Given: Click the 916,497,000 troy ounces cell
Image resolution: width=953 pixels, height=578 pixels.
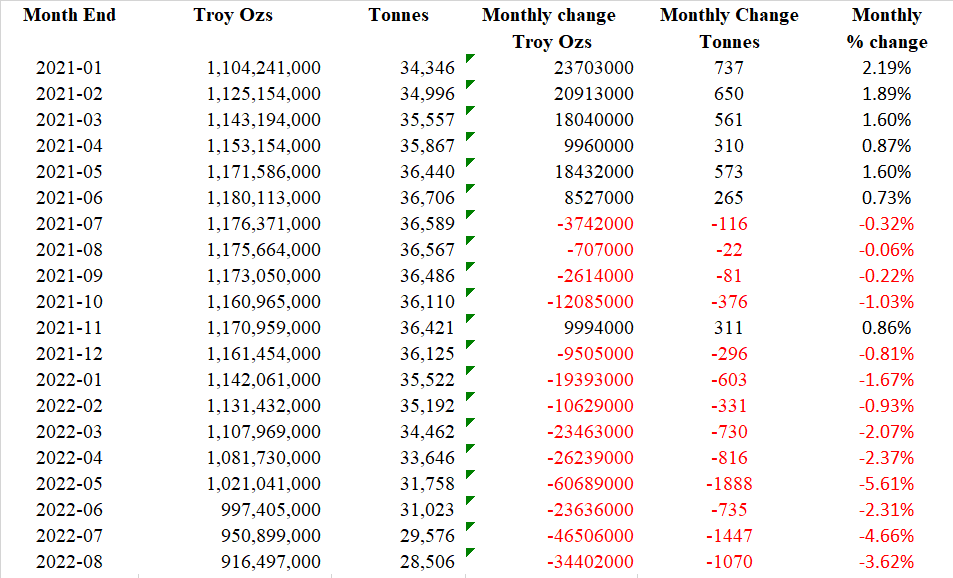Looking at the screenshot, I should click(270, 562).
